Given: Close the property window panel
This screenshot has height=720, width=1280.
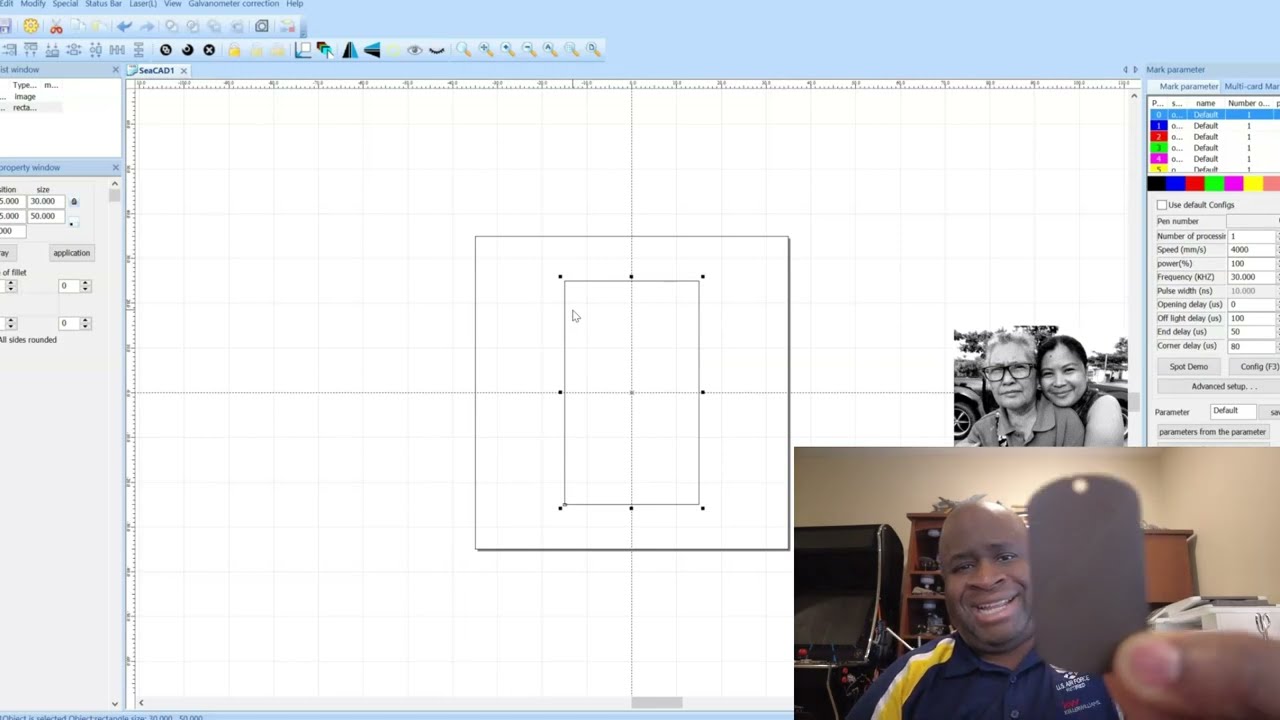Looking at the screenshot, I should click(x=115, y=167).
